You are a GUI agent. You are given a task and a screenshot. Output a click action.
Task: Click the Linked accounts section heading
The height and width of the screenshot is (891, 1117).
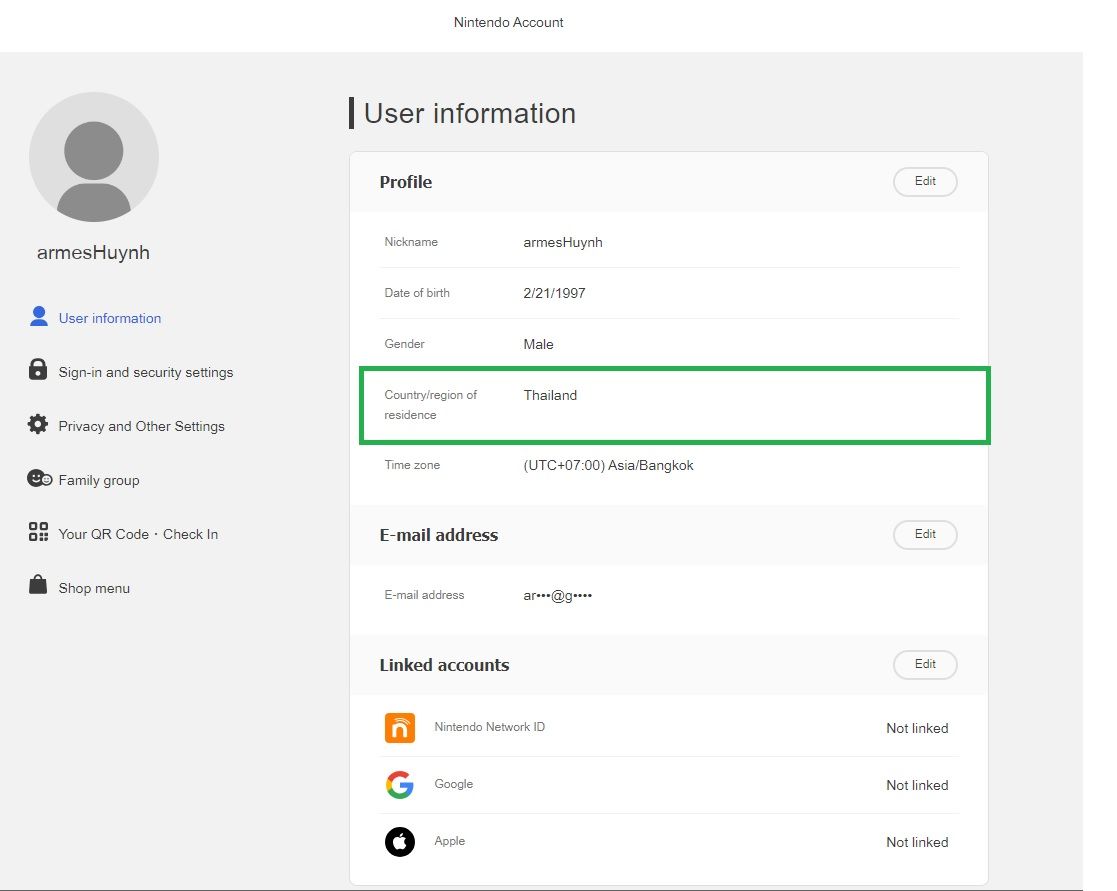point(445,665)
